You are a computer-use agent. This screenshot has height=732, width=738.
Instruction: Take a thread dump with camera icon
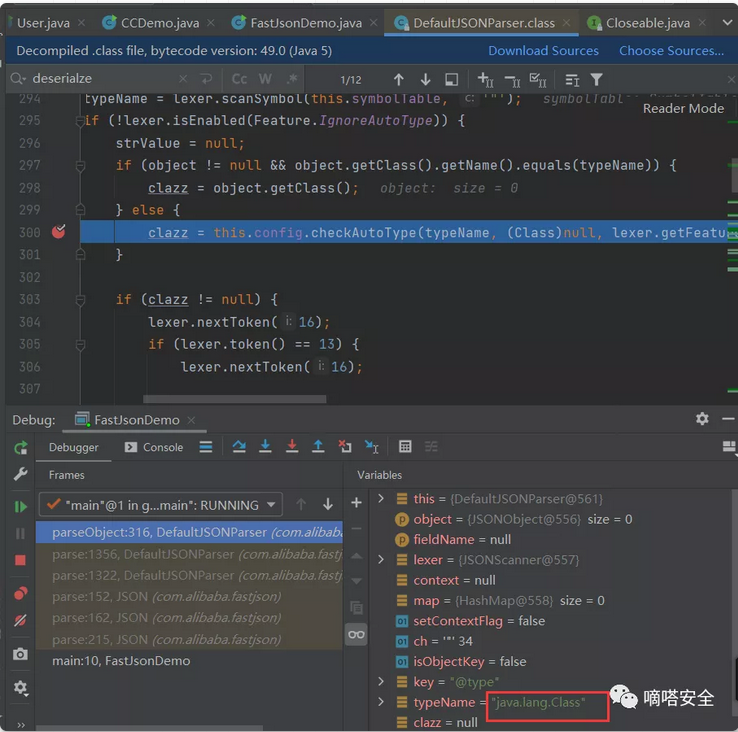click(20, 654)
